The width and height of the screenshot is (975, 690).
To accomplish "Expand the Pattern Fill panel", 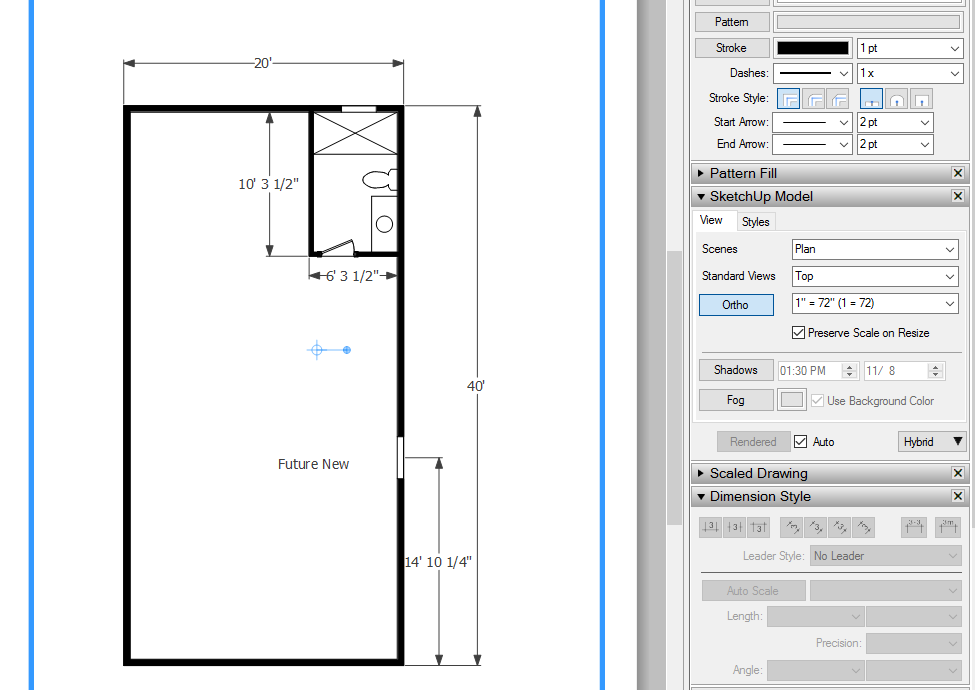I will pos(701,173).
